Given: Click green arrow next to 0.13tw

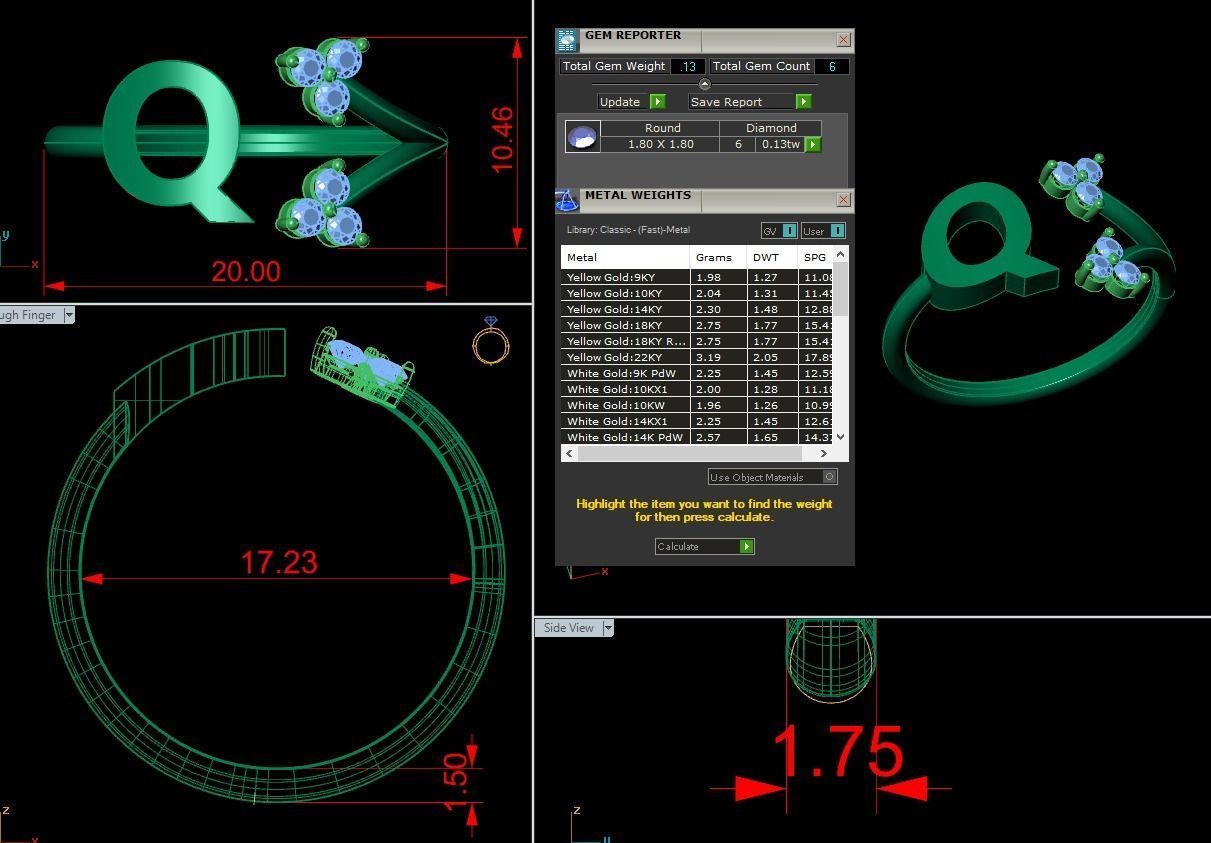Looking at the screenshot, I should (x=813, y=145).
